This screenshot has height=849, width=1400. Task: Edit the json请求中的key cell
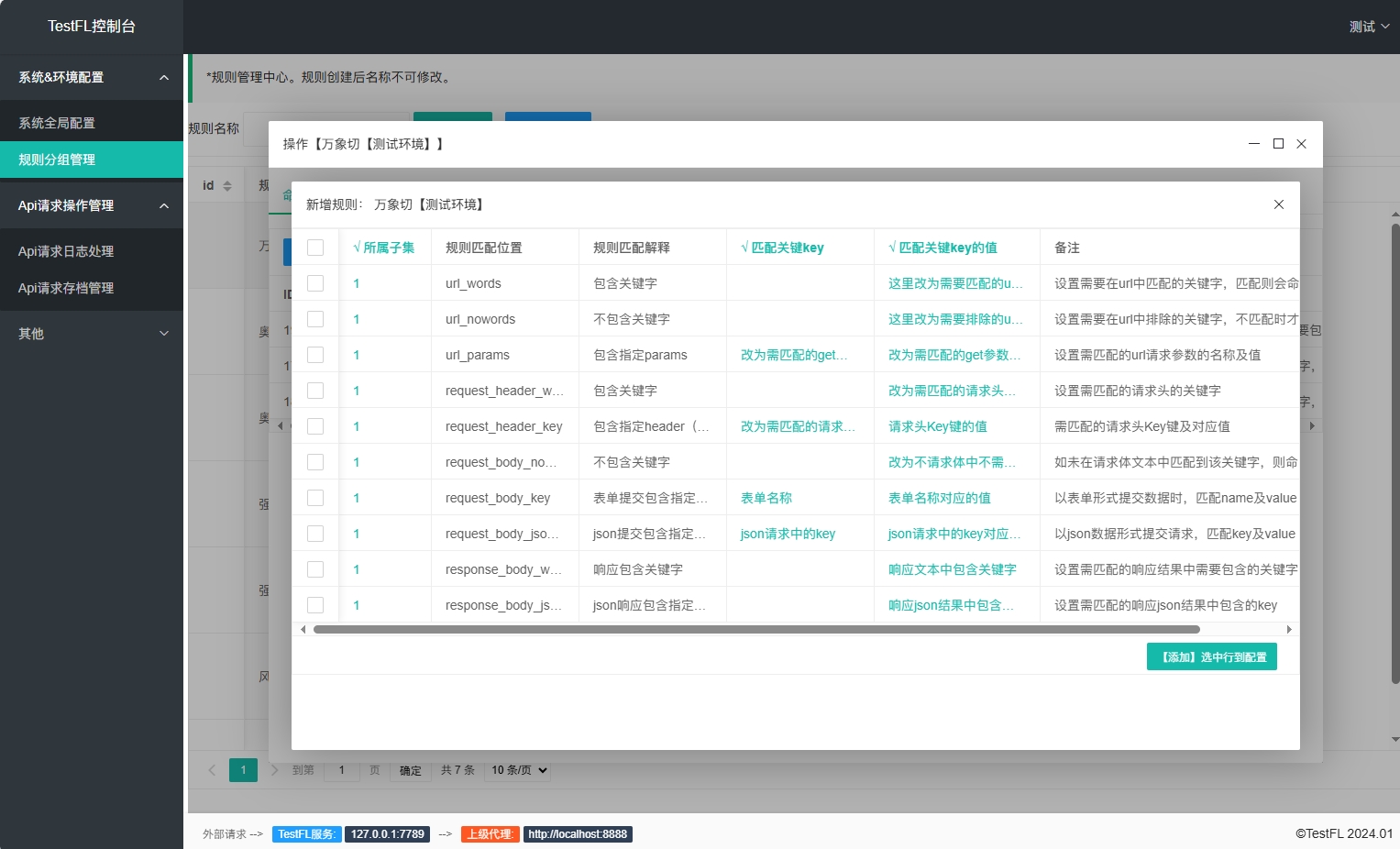pos(799,534)
